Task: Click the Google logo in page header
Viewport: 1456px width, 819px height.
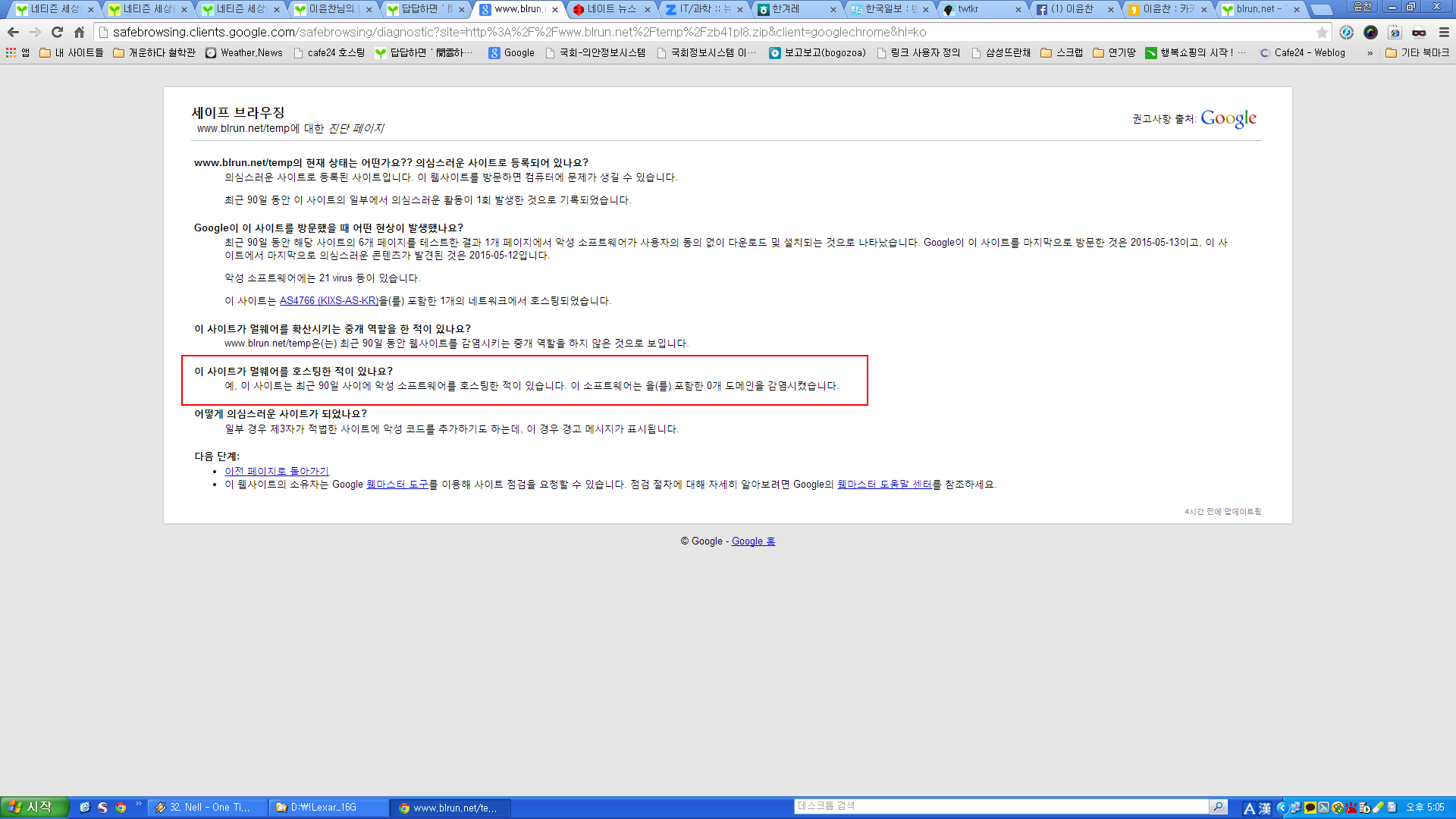Action: [1228, 119]
